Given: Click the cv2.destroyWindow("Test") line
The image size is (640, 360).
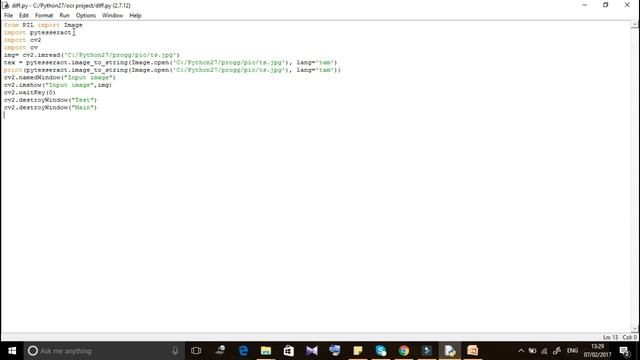Looking at the screenshot, I should [50, 100].
